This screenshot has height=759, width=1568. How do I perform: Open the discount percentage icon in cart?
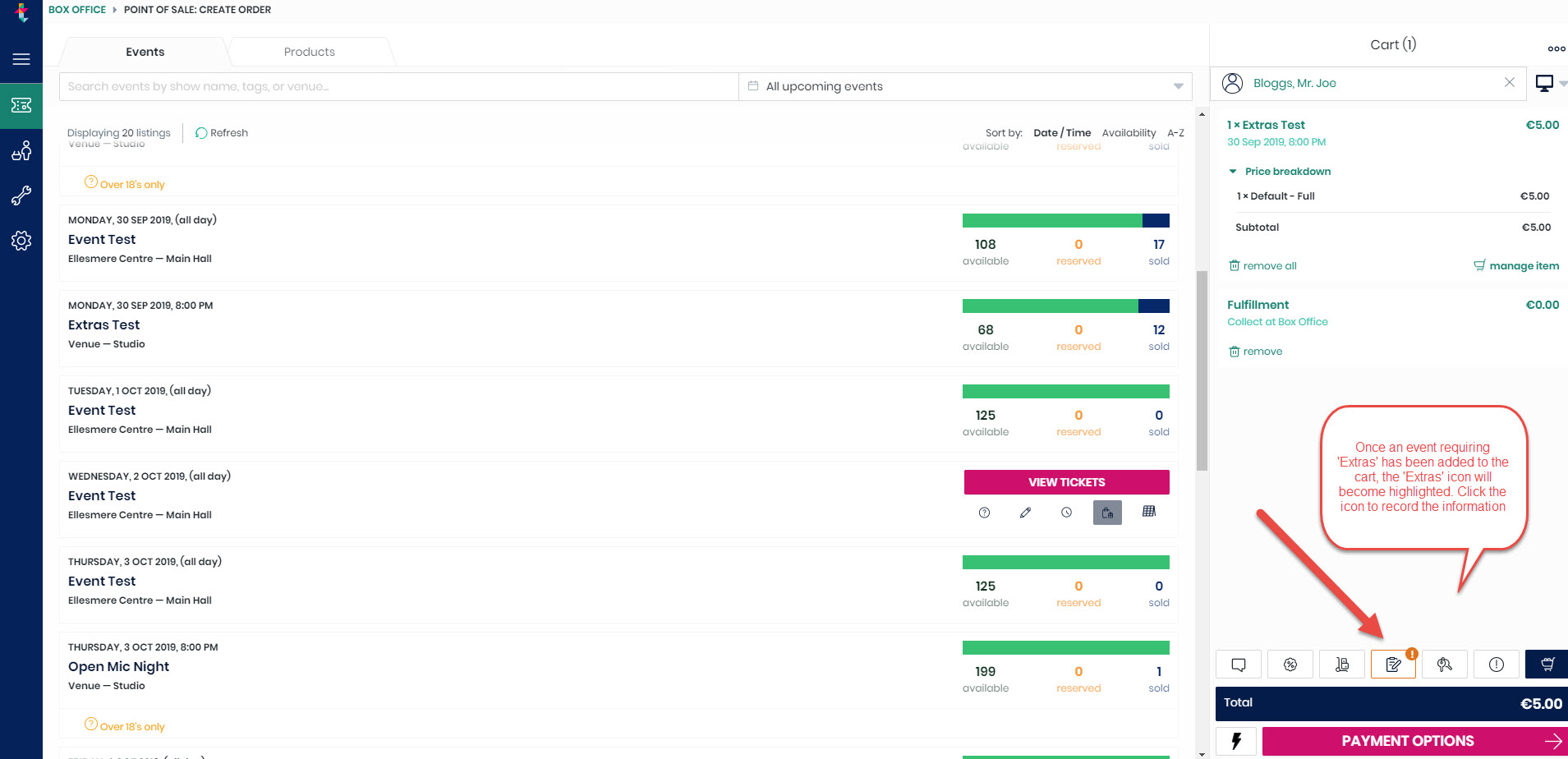1290,665
